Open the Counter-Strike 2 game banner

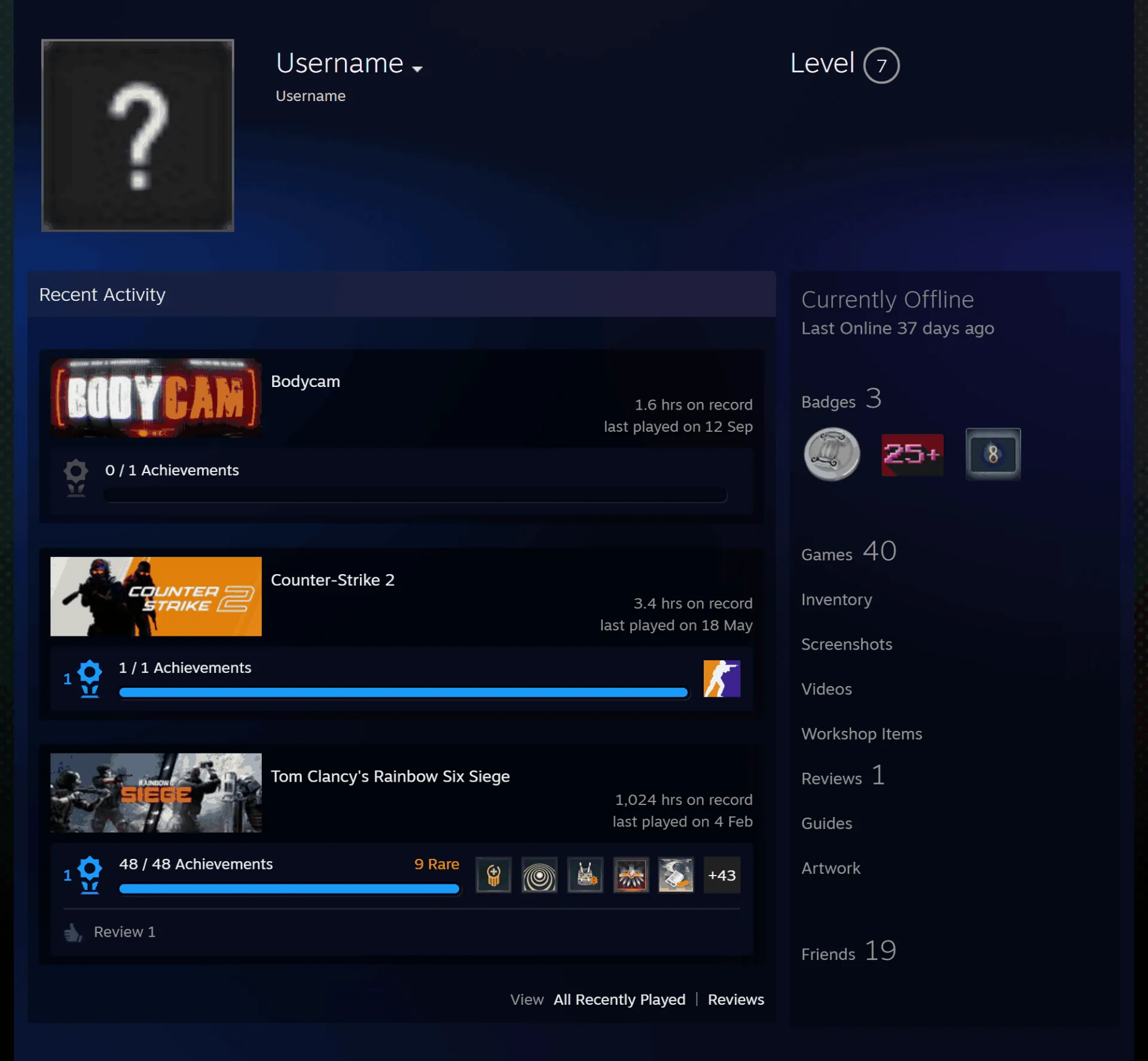156,596
